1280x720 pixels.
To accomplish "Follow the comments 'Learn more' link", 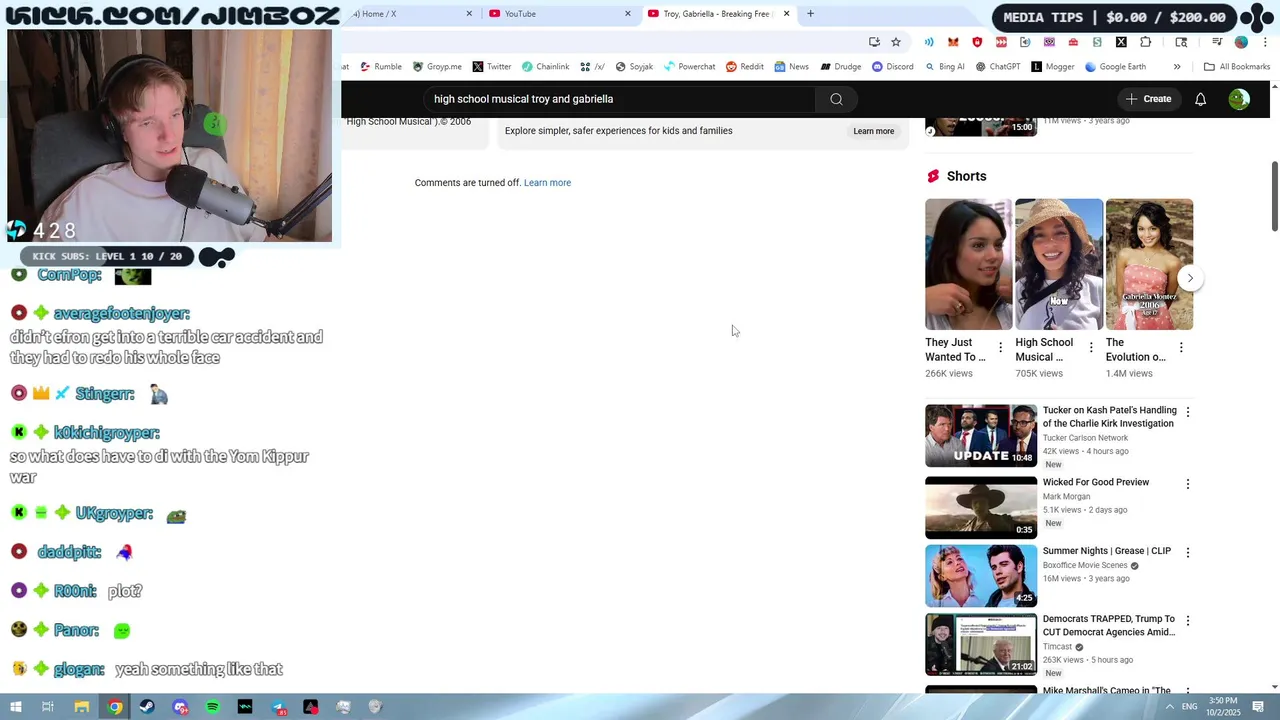I will [x=547, y=183].
